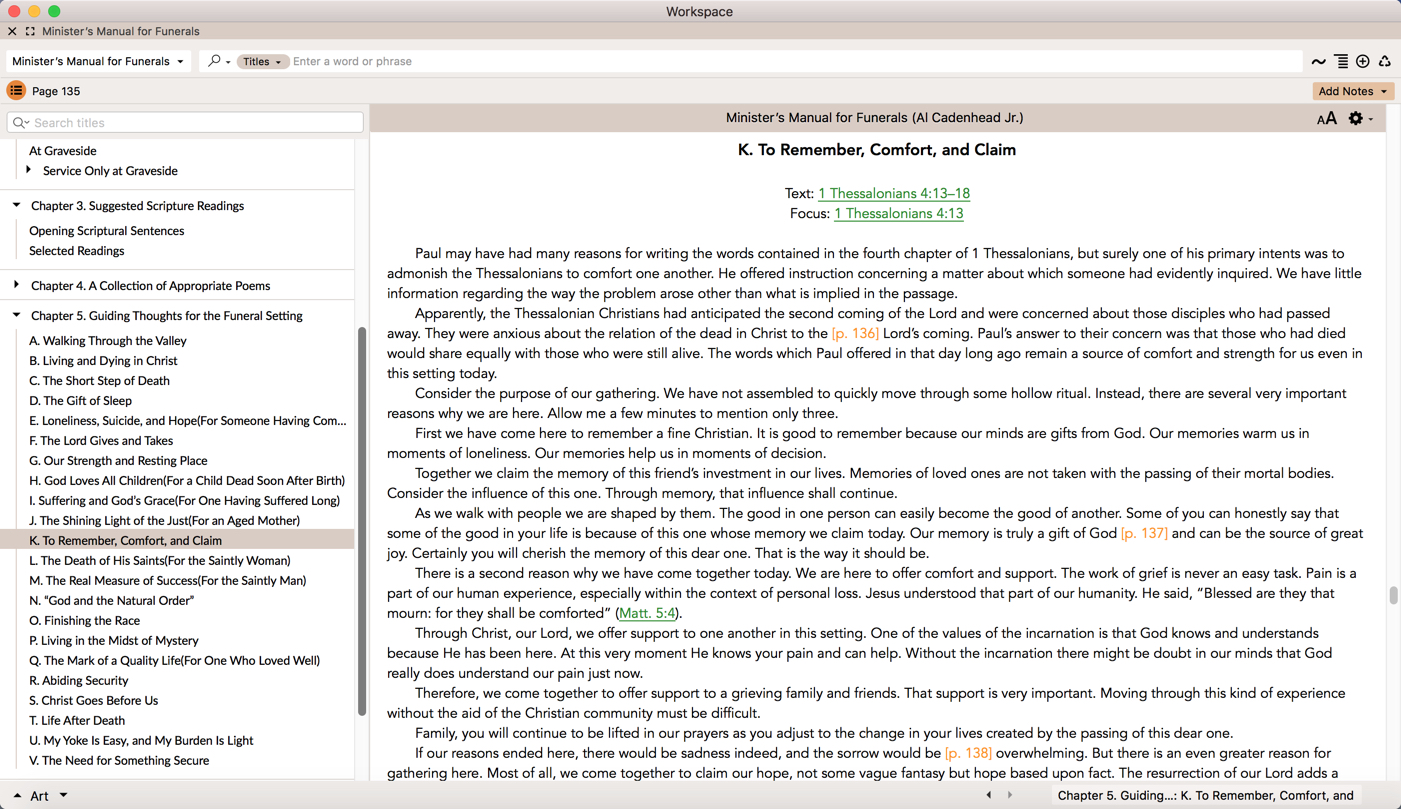Select R. Abiding Security

pyautogui.click(x=79, y=681)
